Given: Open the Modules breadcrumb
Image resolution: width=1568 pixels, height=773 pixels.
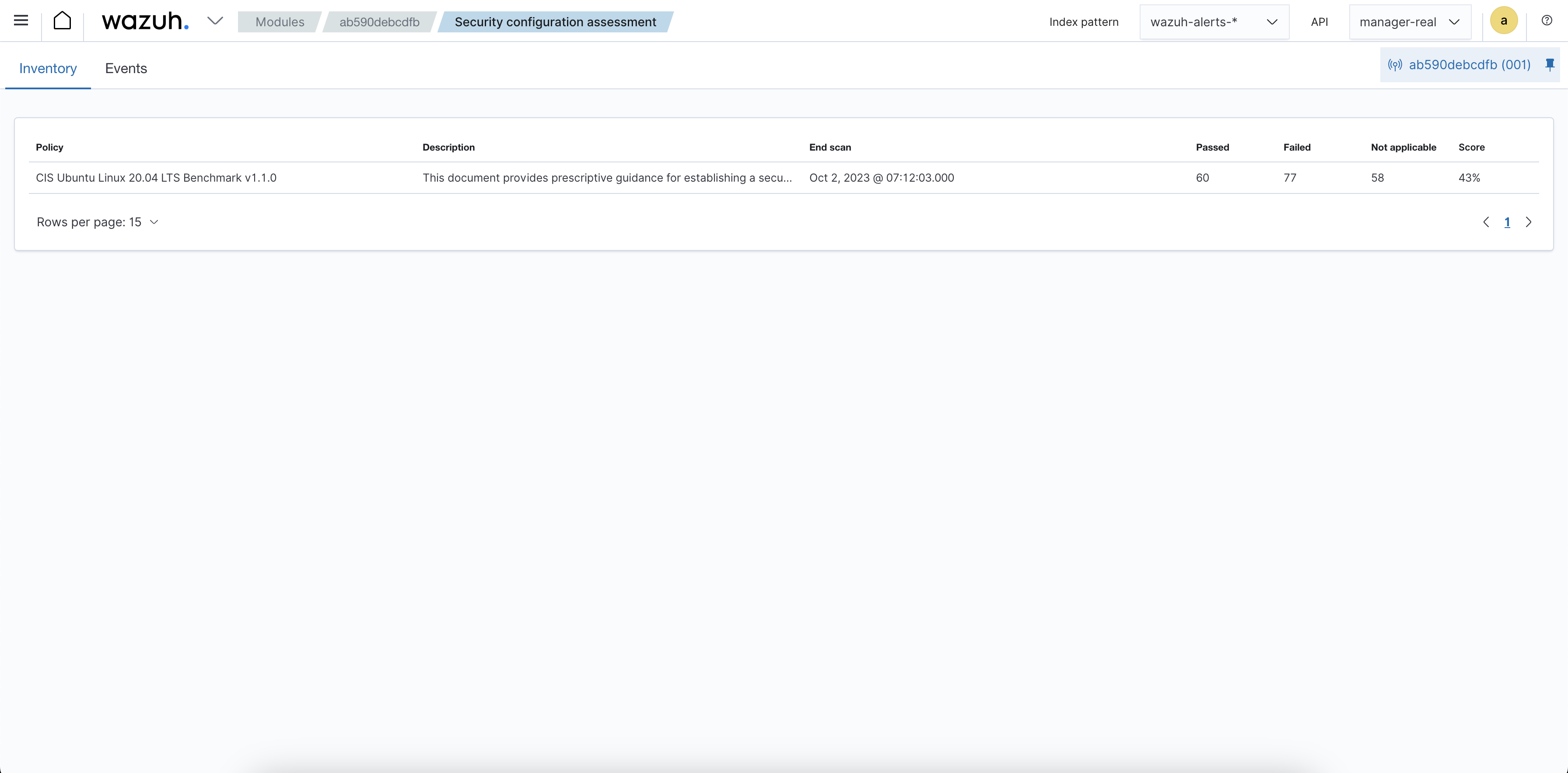Looking at the screenshot, I should 280,21.
